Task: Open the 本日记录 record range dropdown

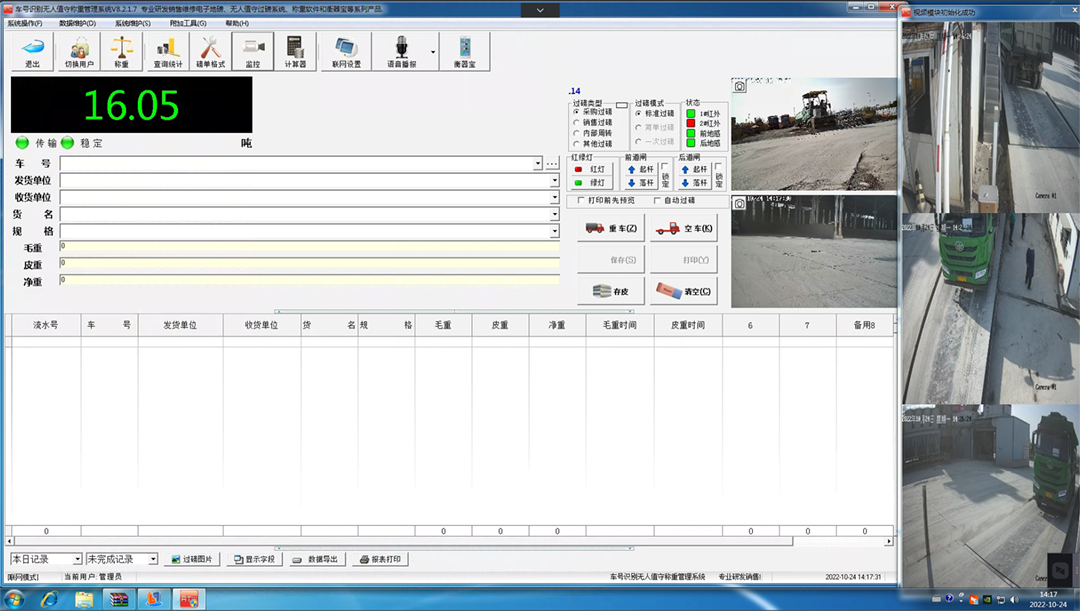Action: [x=77, y=559]
